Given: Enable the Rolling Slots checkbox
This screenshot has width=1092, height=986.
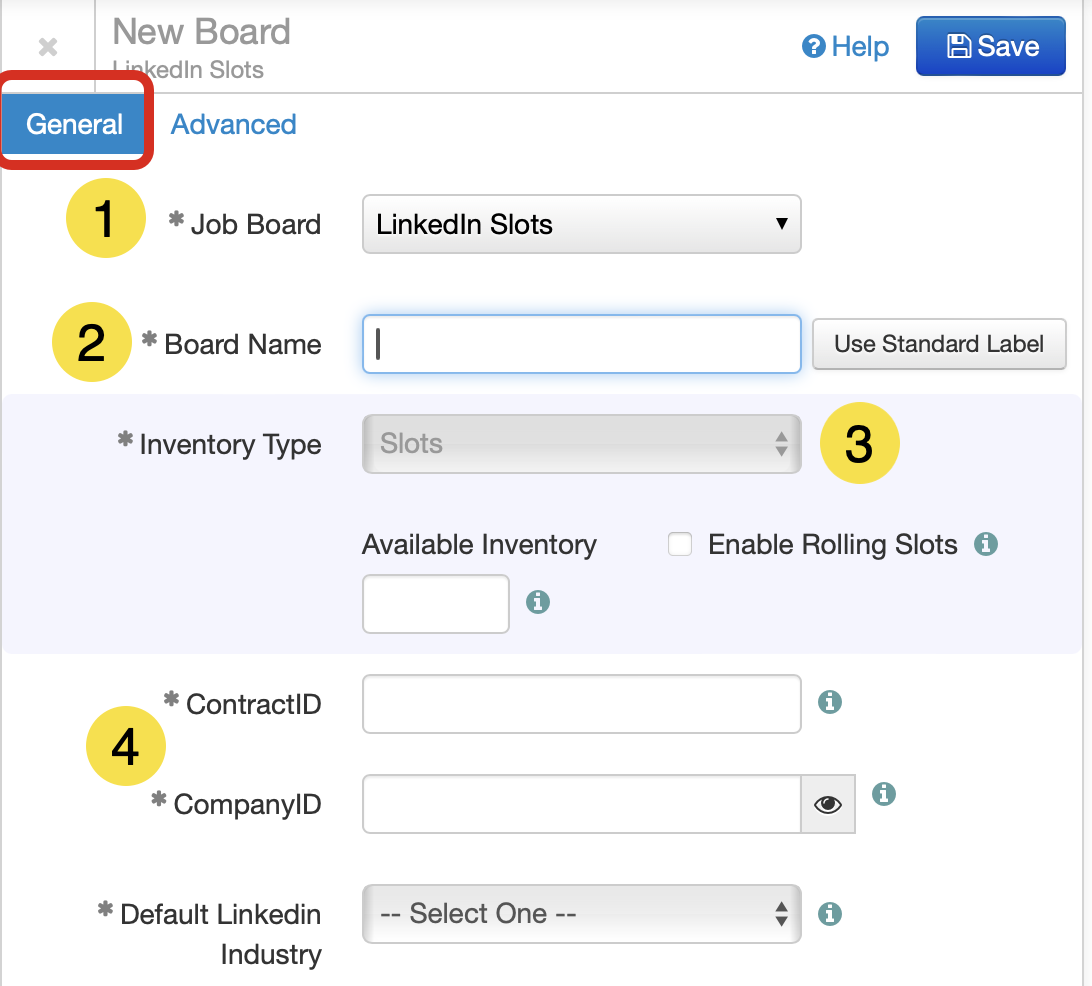Looking at the screenshot, I should click(x=680, y=544).
